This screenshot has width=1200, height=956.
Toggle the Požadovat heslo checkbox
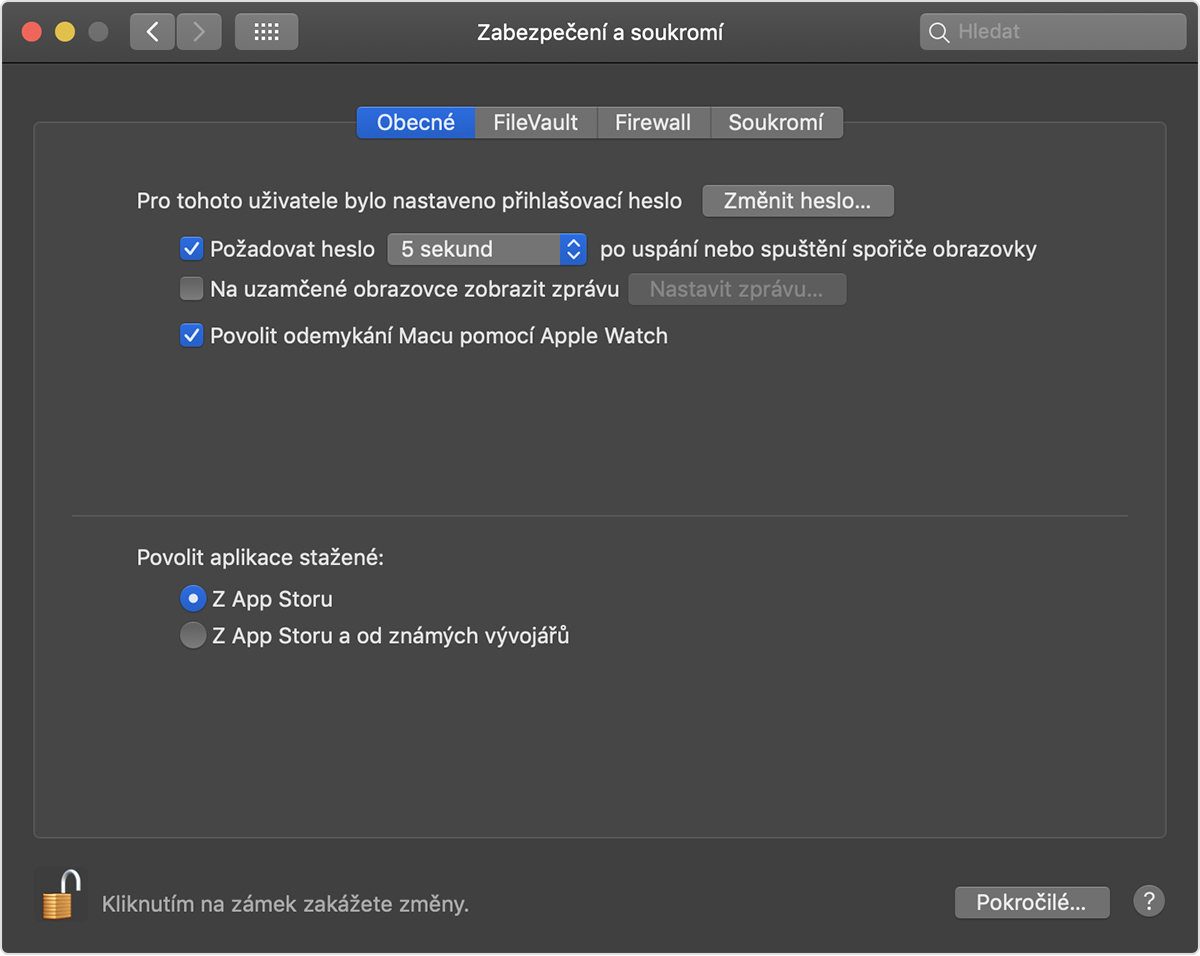[191, 249]
